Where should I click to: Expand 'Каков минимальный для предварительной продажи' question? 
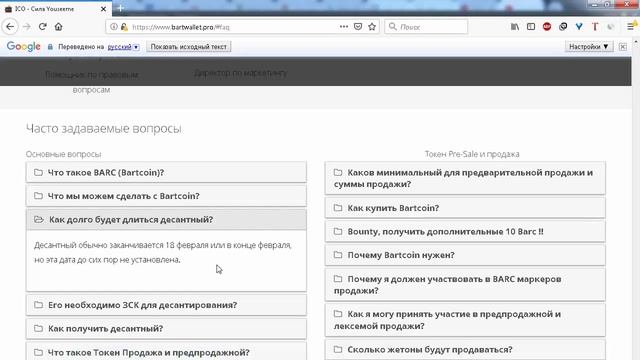click(465, 178)
